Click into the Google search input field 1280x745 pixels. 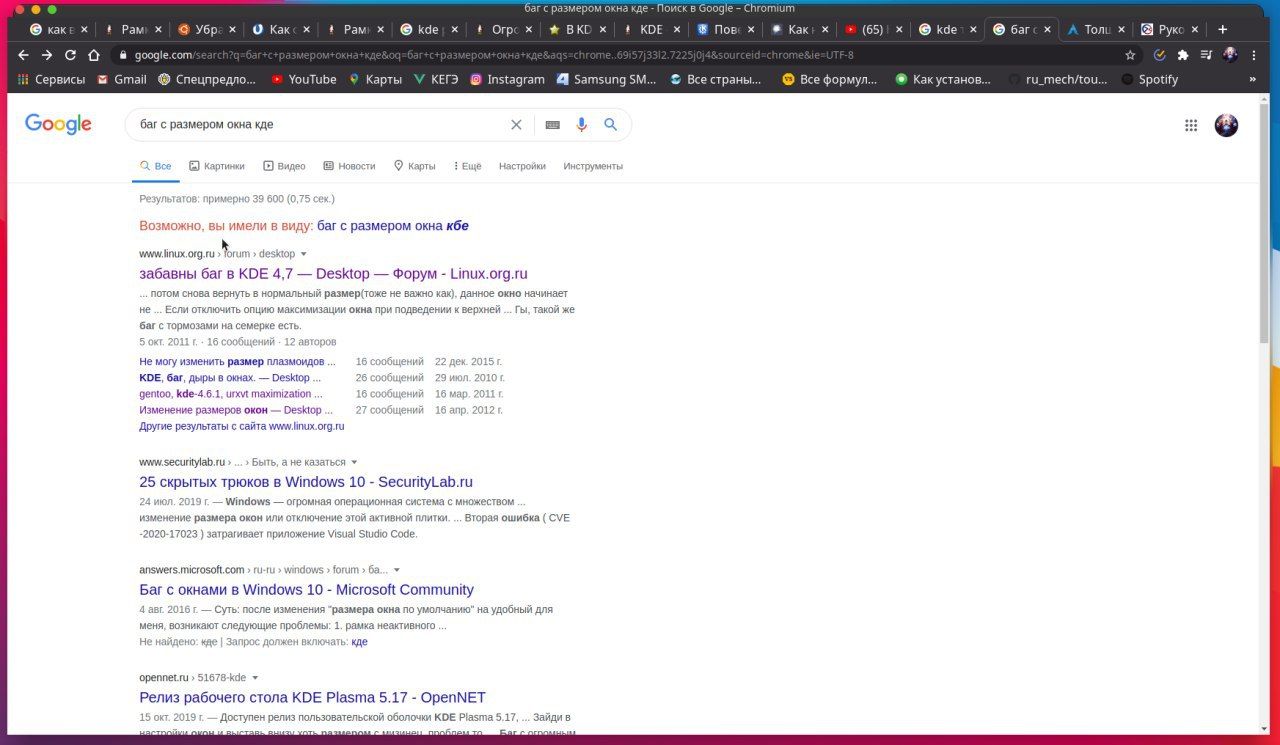(320, 125)
